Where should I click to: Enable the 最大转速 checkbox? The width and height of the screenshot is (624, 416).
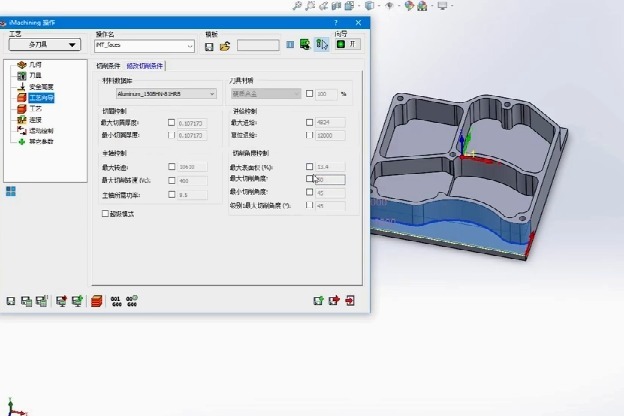pyautogui.click(x=172, y=166)
